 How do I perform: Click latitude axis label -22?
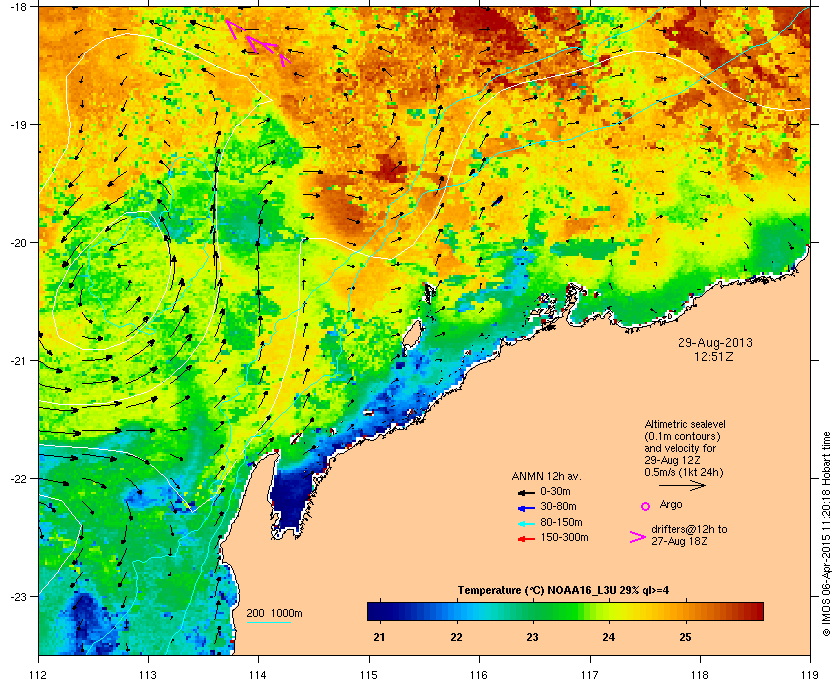(18, 479)
